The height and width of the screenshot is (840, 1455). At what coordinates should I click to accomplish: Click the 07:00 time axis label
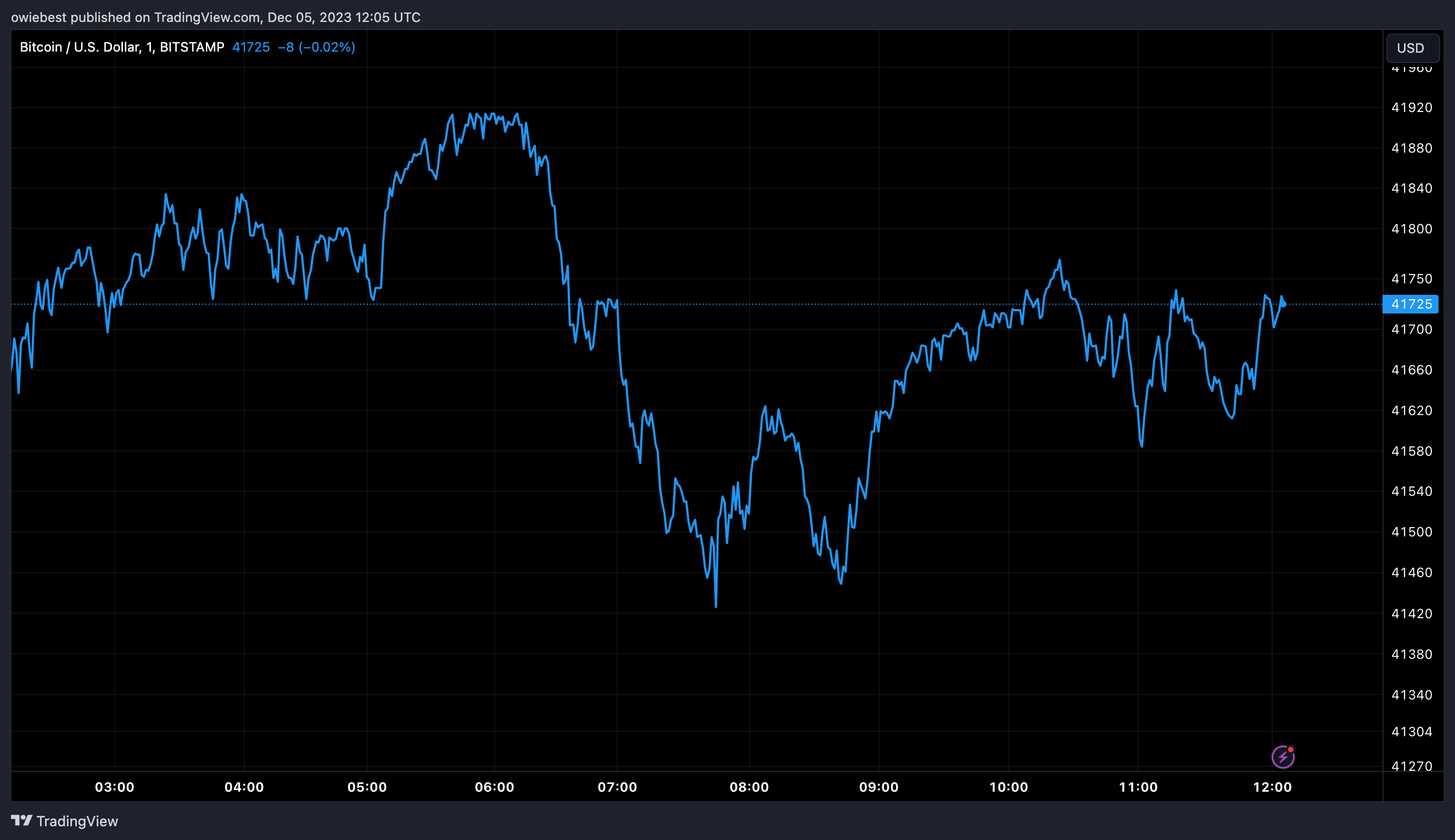click(617, 787)
